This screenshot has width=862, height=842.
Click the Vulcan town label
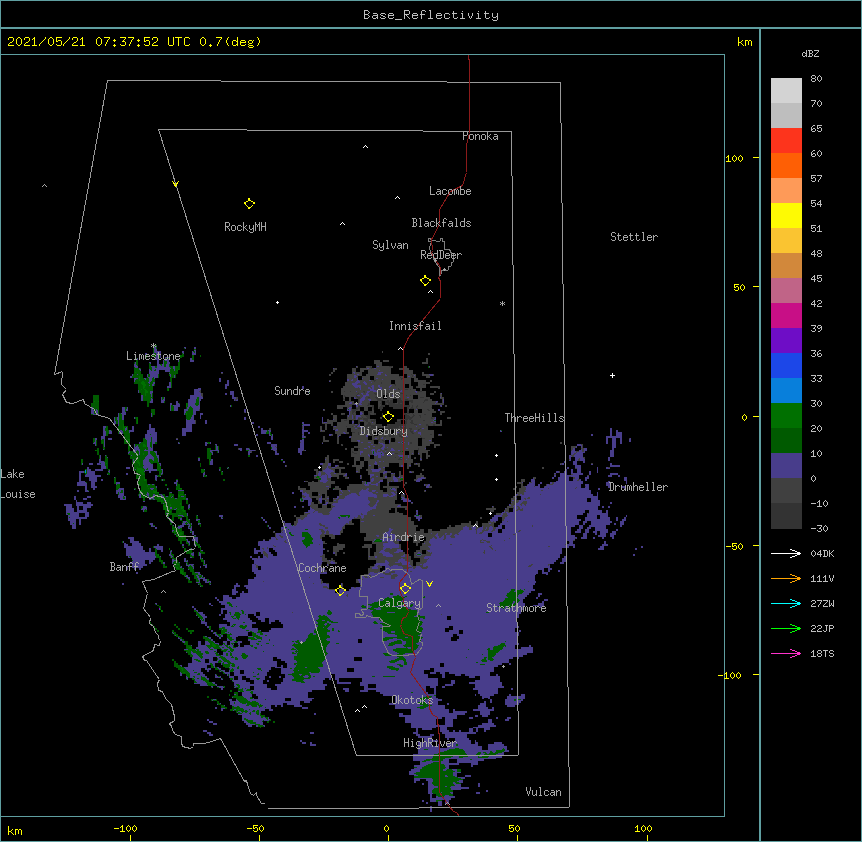point(543,792)
